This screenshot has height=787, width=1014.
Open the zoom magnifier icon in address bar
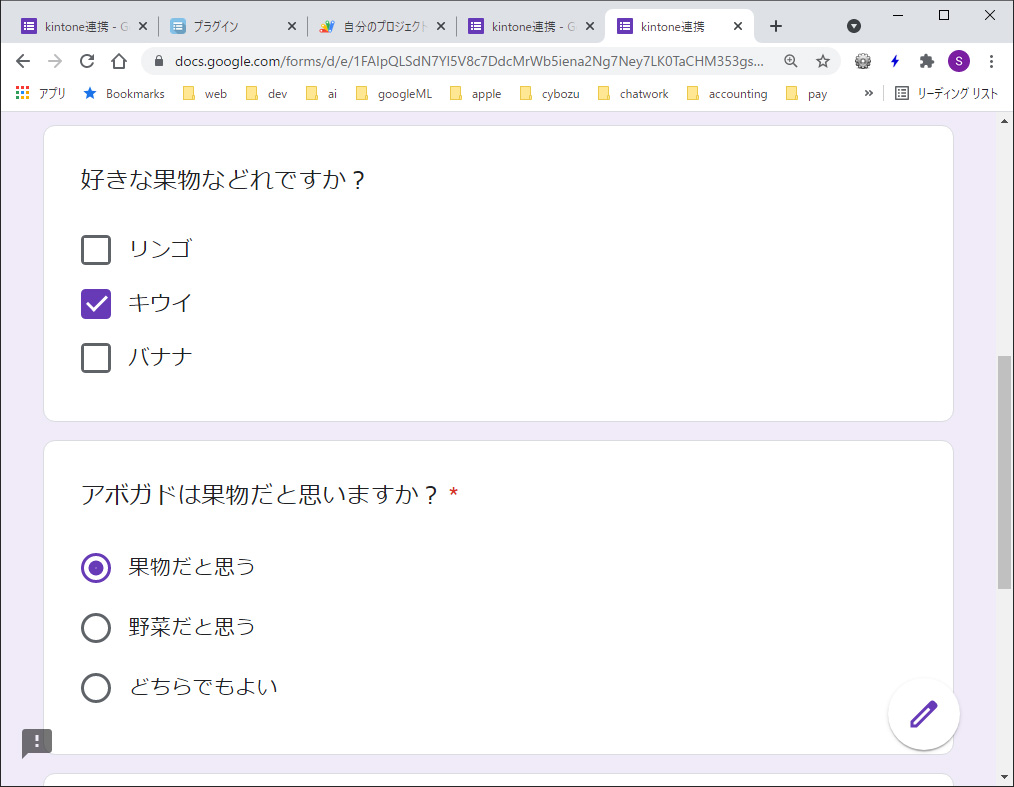[791, 61]
